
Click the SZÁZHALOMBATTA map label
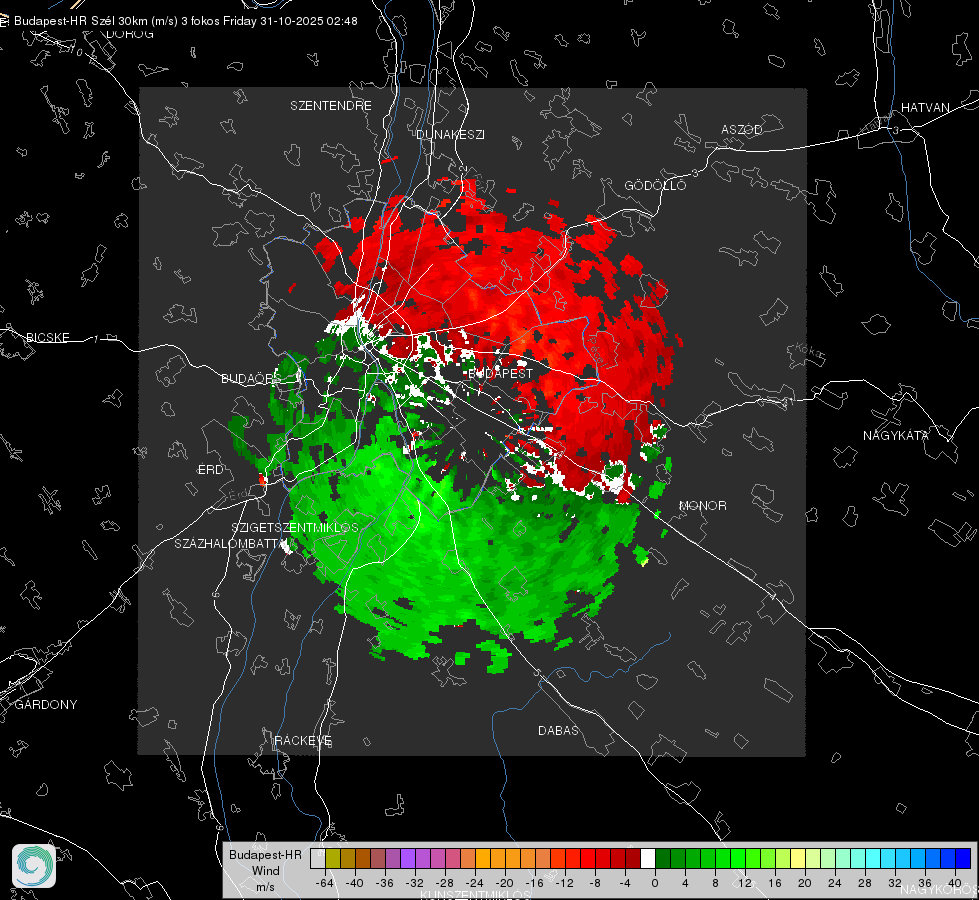point(230,543)
